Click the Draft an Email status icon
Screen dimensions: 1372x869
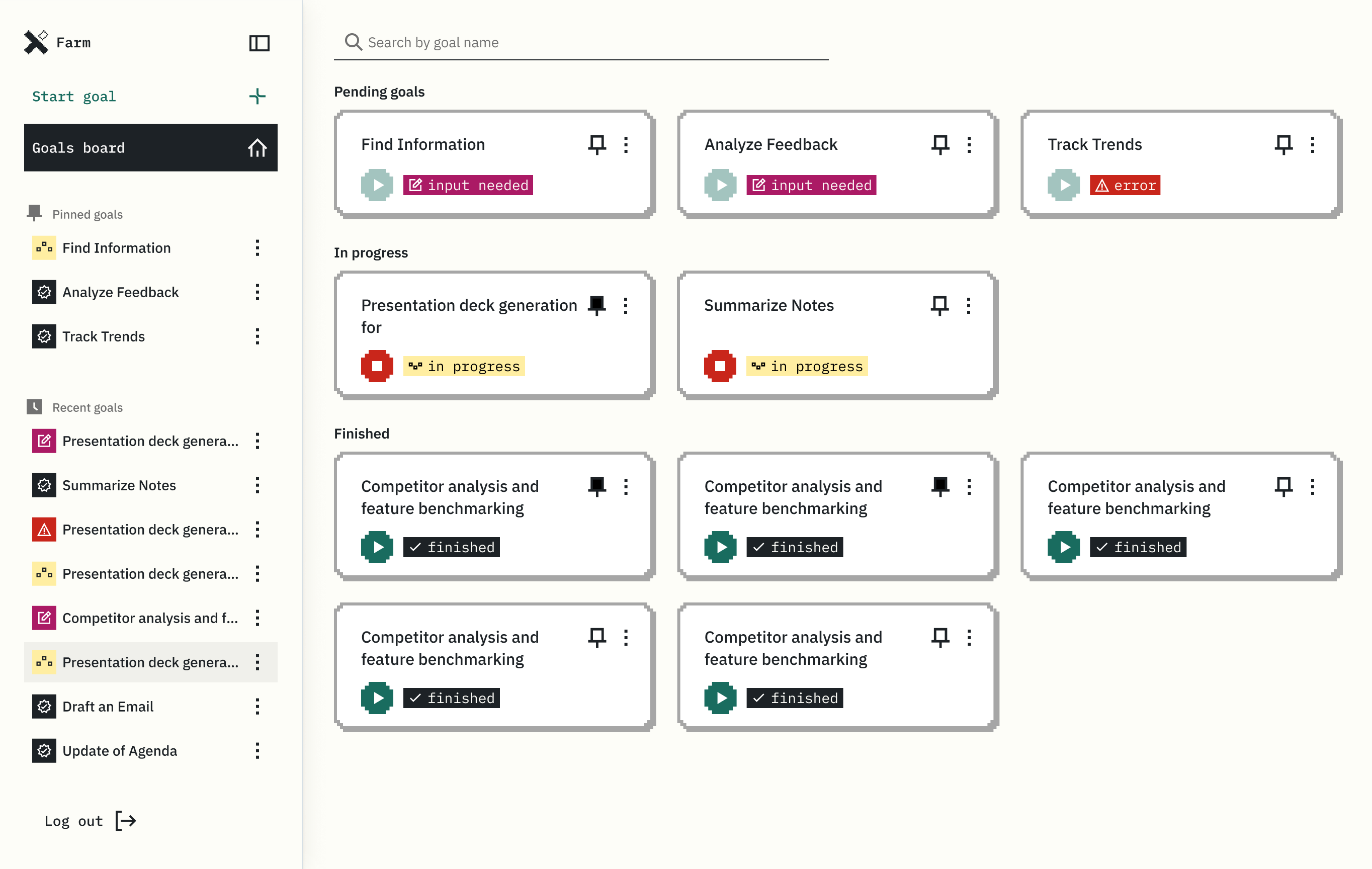click(x=44, y=707)
